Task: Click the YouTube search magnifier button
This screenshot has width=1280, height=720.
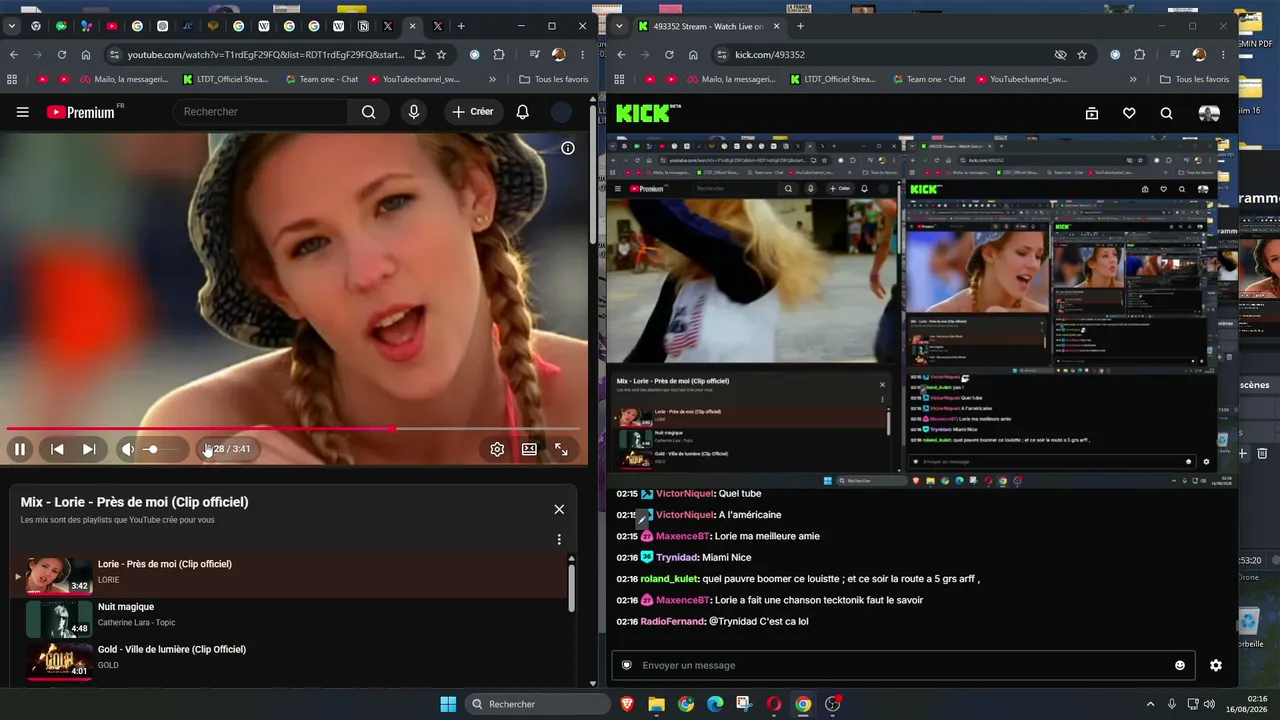Action: pyautogui.click(x=369, y=112)
